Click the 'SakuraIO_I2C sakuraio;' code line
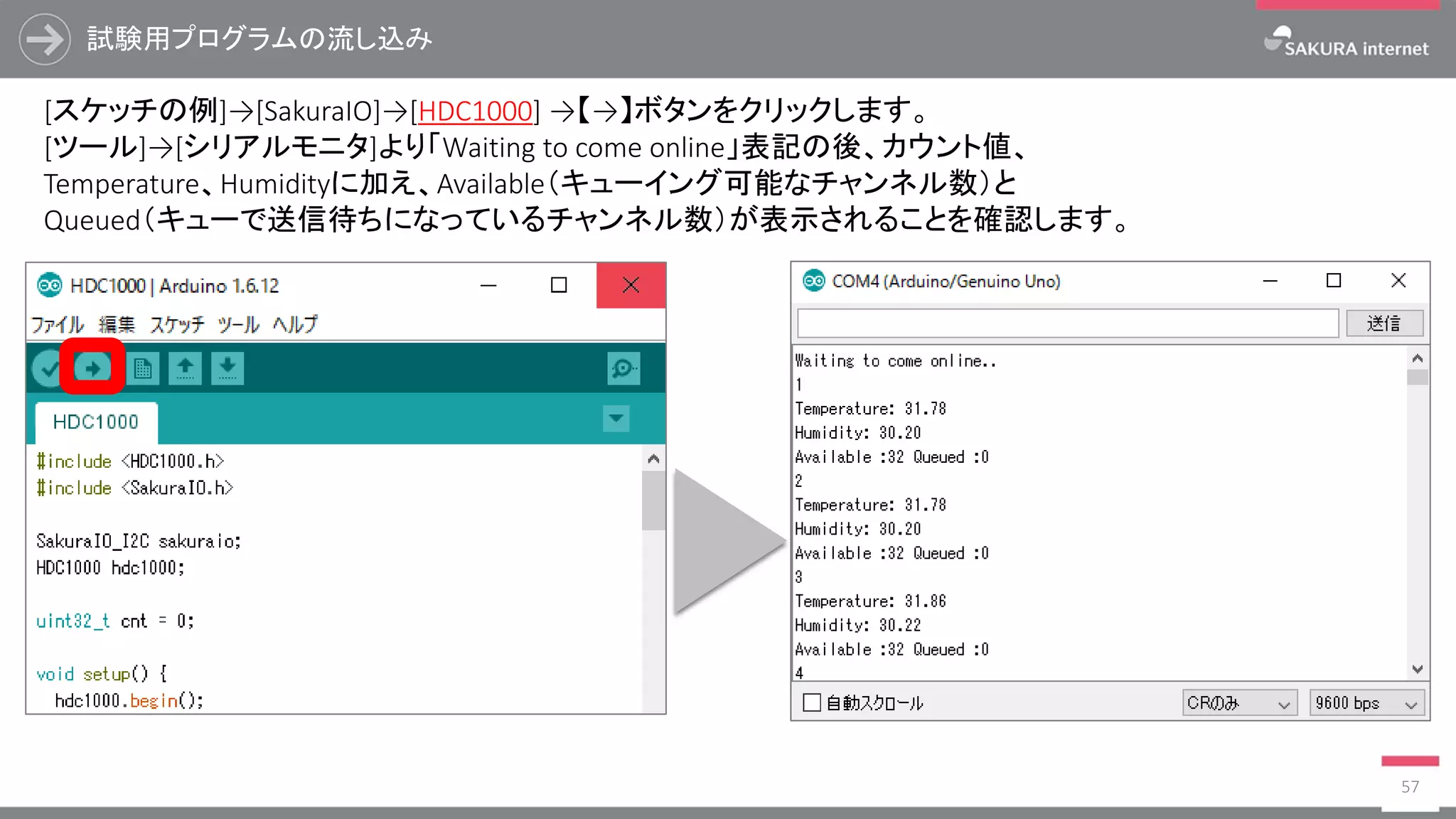1456x819 pixels. click(x=139, y=541)
